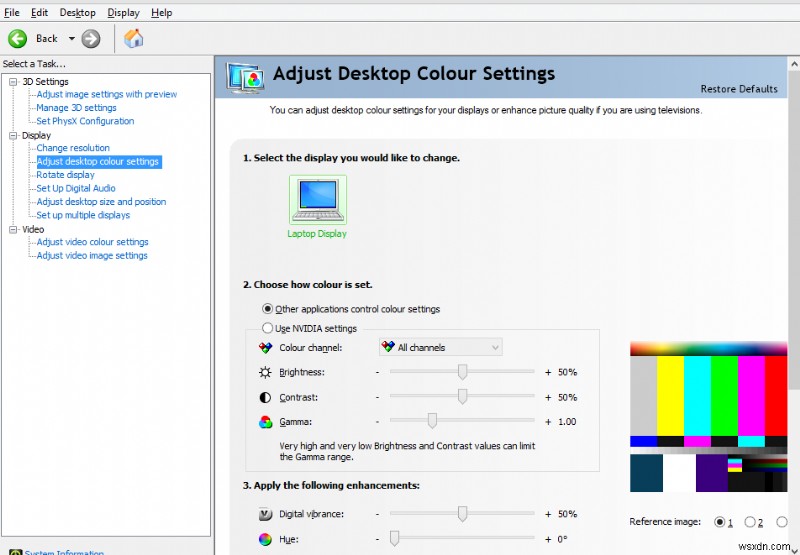
Task: Open Manage 3D settings
Action: [76, 108]
